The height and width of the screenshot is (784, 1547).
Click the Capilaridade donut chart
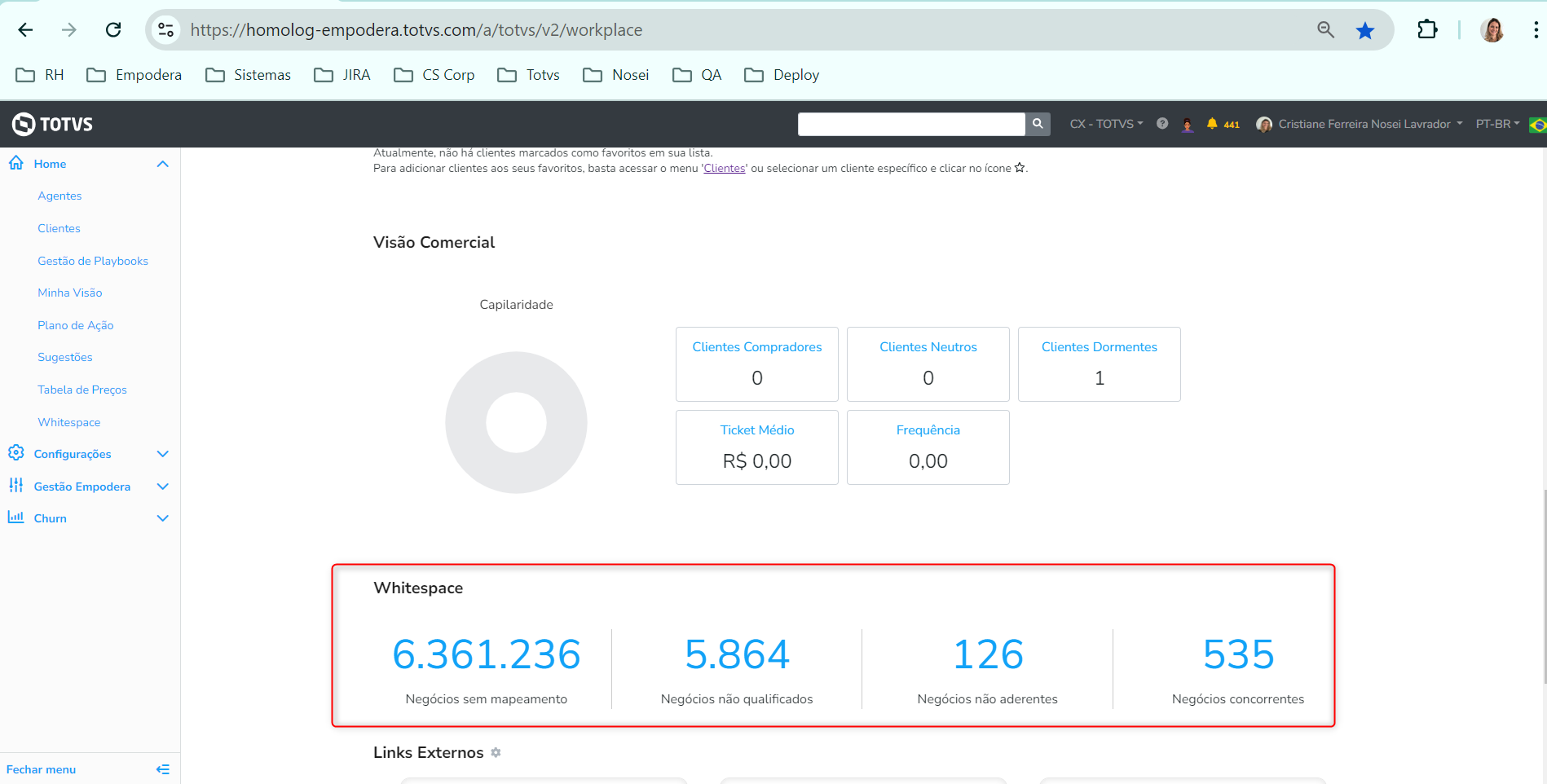coord(516,422)
